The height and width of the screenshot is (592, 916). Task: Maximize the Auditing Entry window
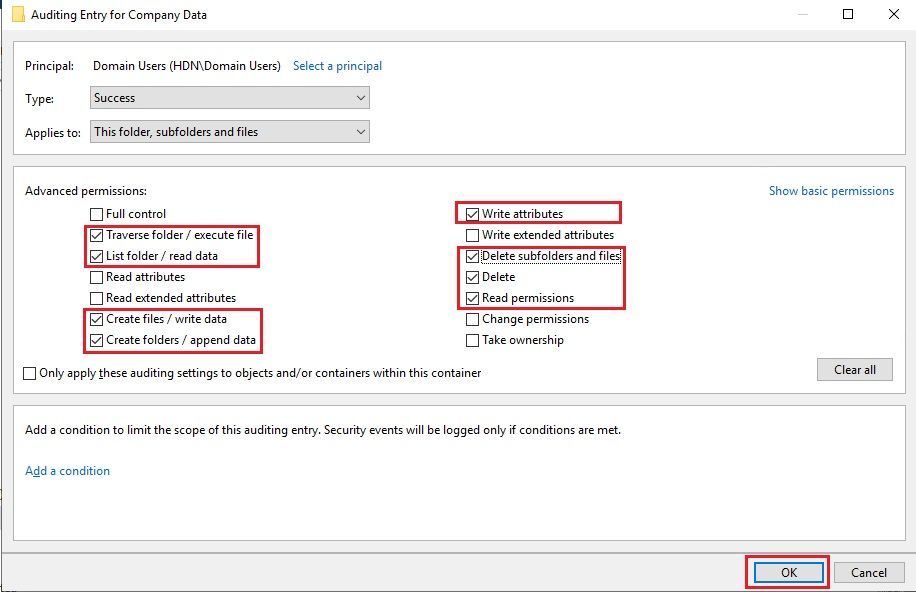(x=848, y=14)
